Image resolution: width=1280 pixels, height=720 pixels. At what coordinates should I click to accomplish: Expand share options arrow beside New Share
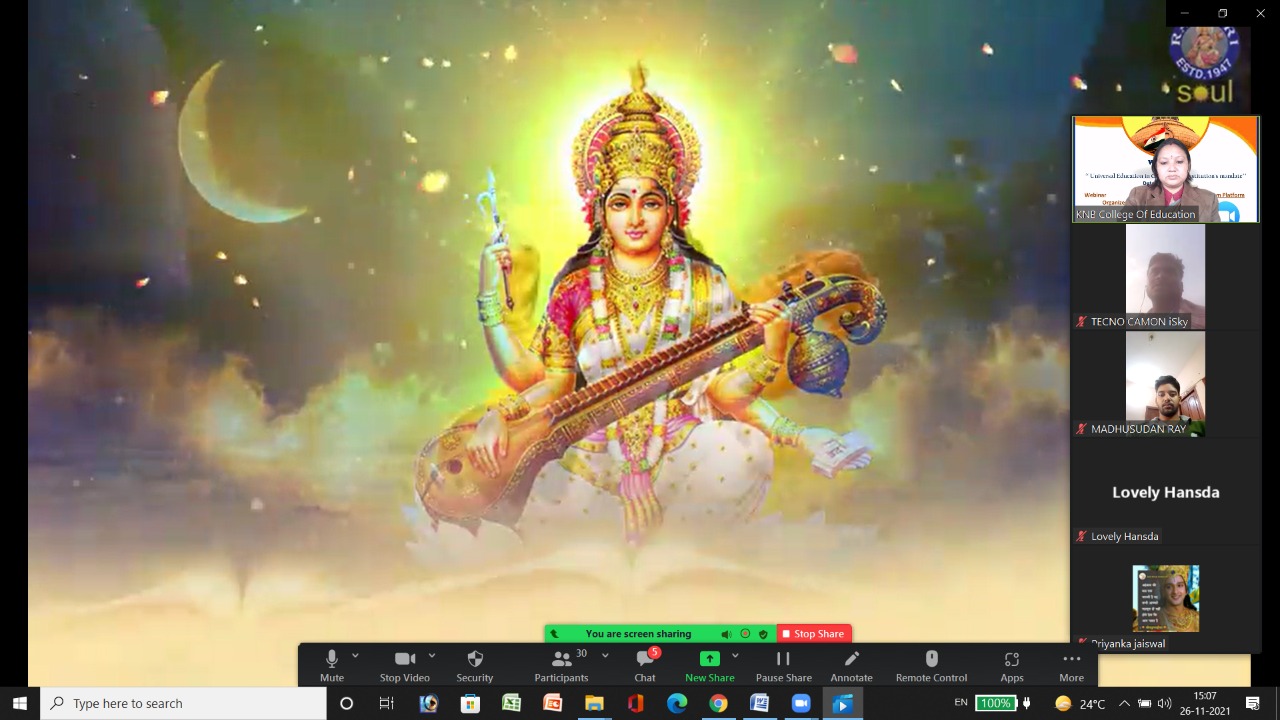pos(735,656)
